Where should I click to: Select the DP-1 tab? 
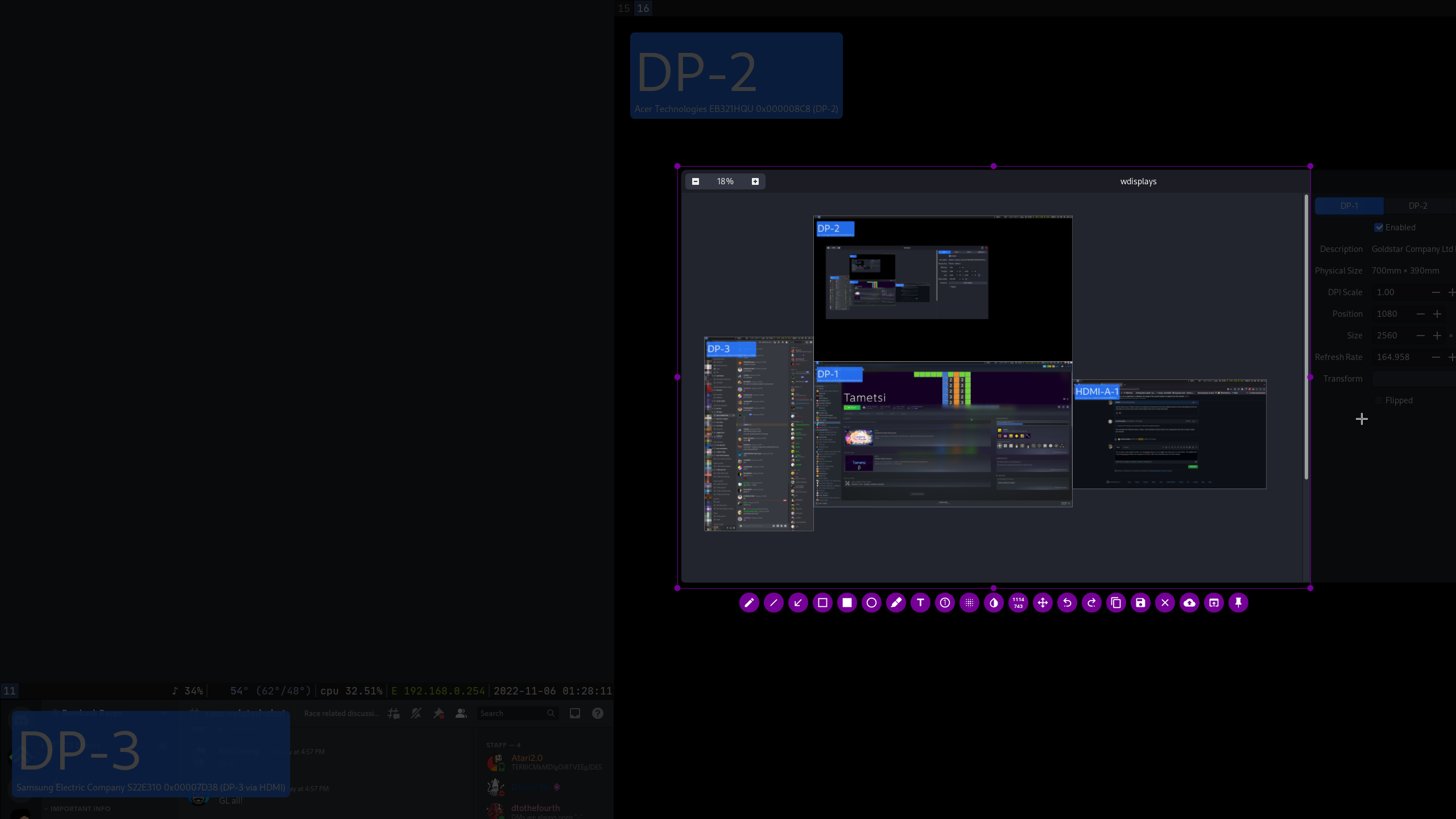[x=1349, y=206]
